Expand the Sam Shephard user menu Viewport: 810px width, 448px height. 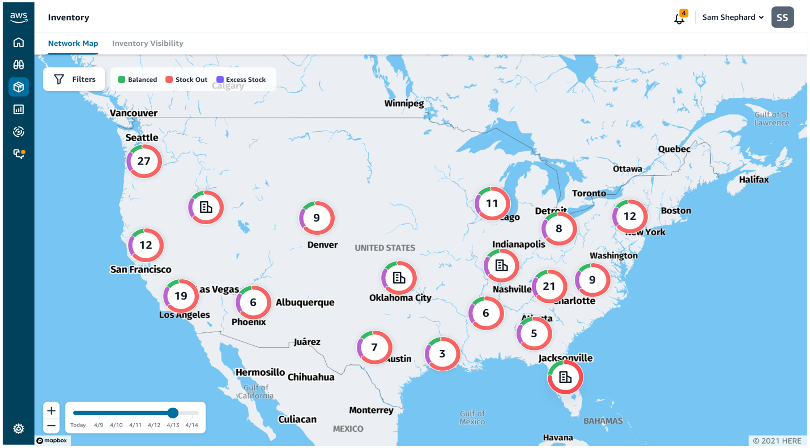(733, 17)
